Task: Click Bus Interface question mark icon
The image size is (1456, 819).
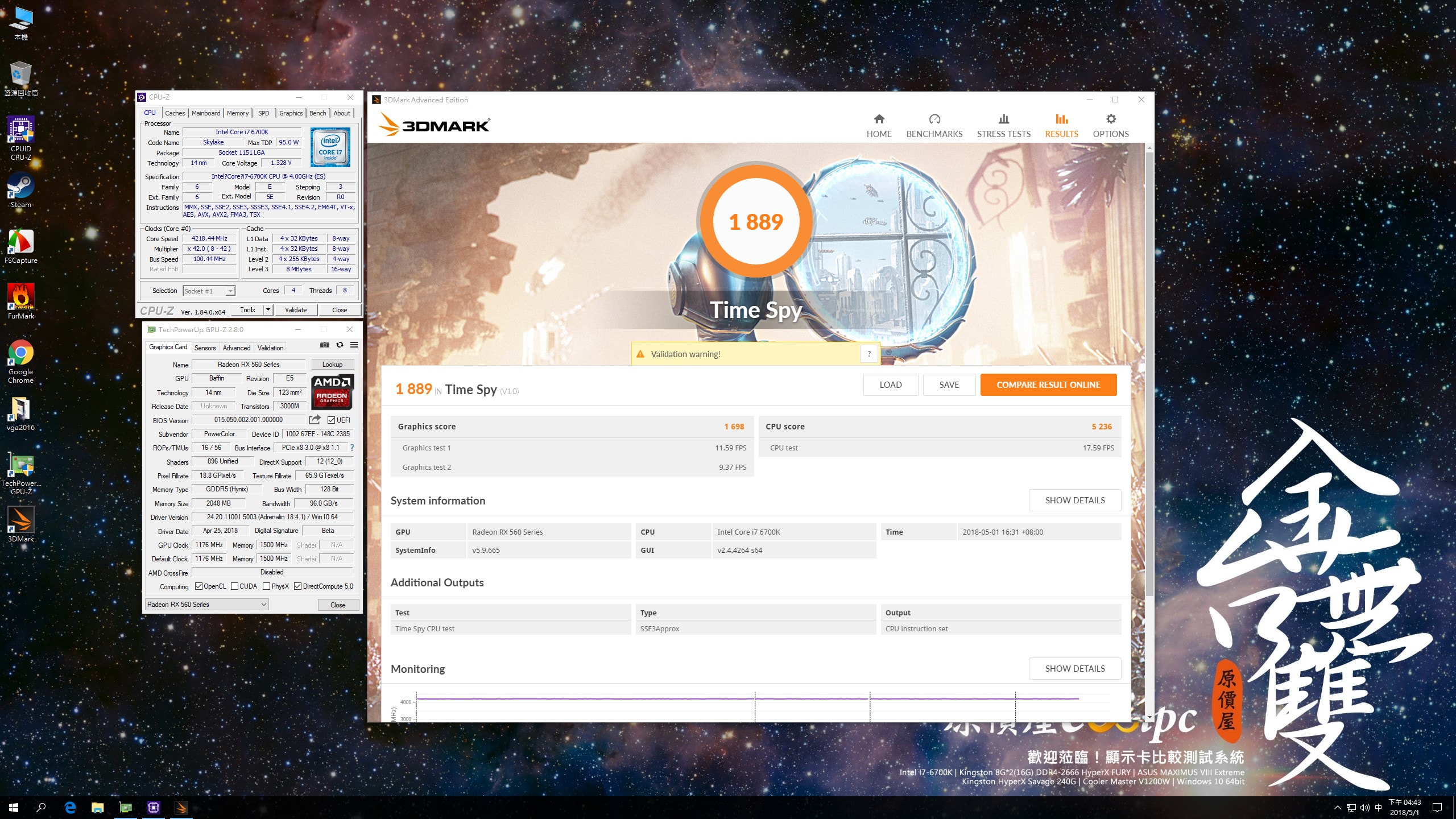Action: click(352, 448)
